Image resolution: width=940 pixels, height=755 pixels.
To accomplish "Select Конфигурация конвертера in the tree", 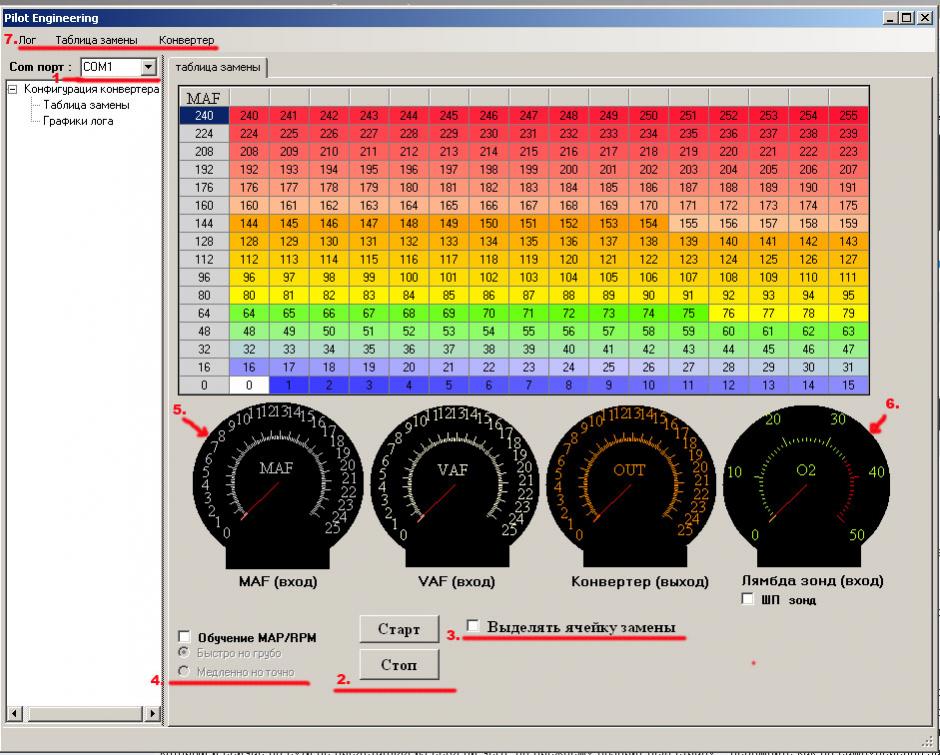I will click(91, 89).
